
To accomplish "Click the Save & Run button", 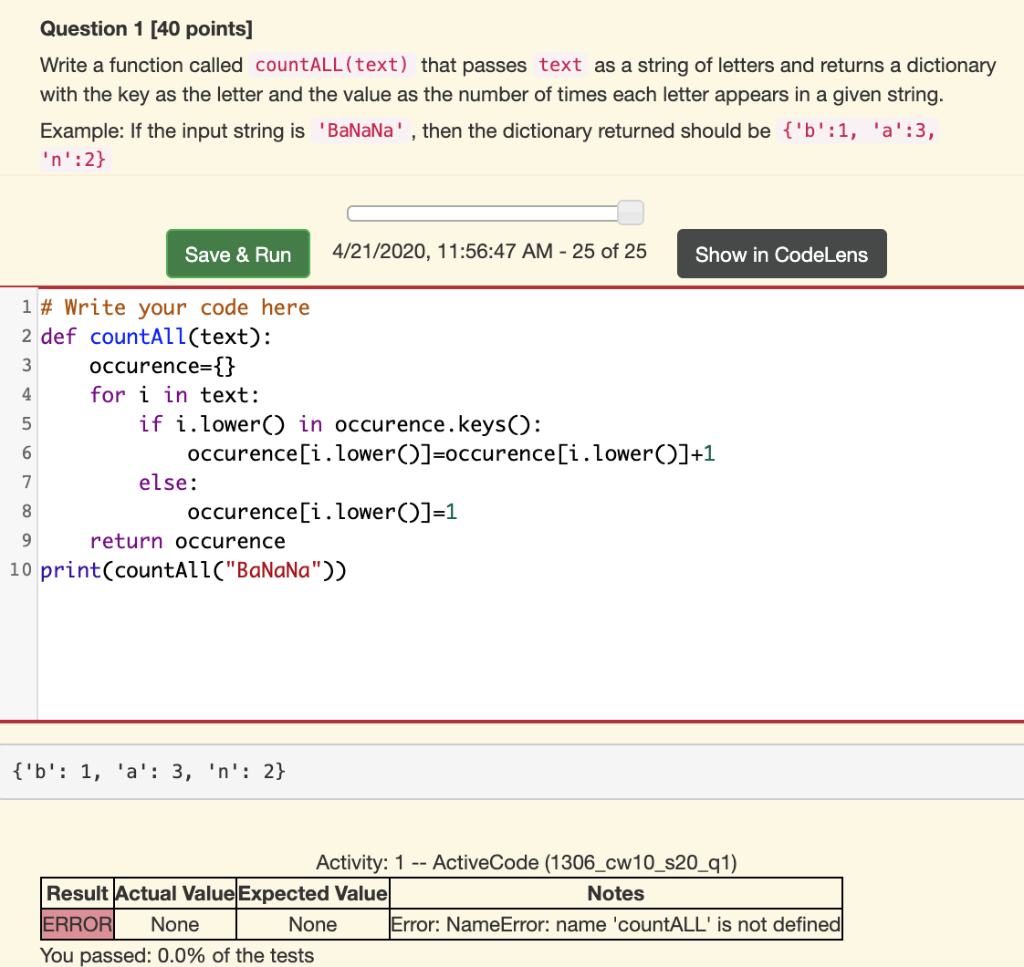I will (237, 253).
